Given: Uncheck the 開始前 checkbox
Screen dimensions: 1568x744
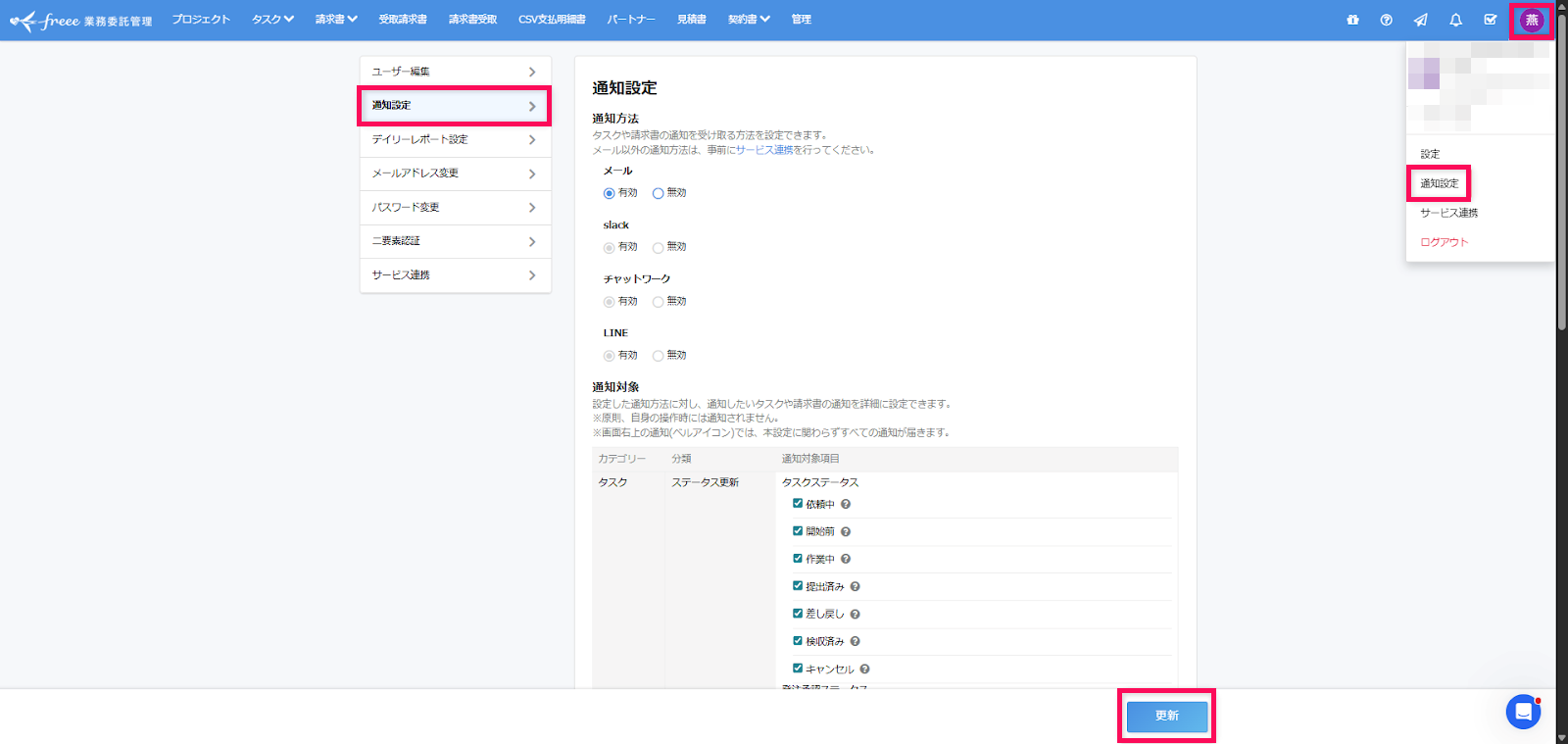Looking at the screenshot, I should 798,531.
